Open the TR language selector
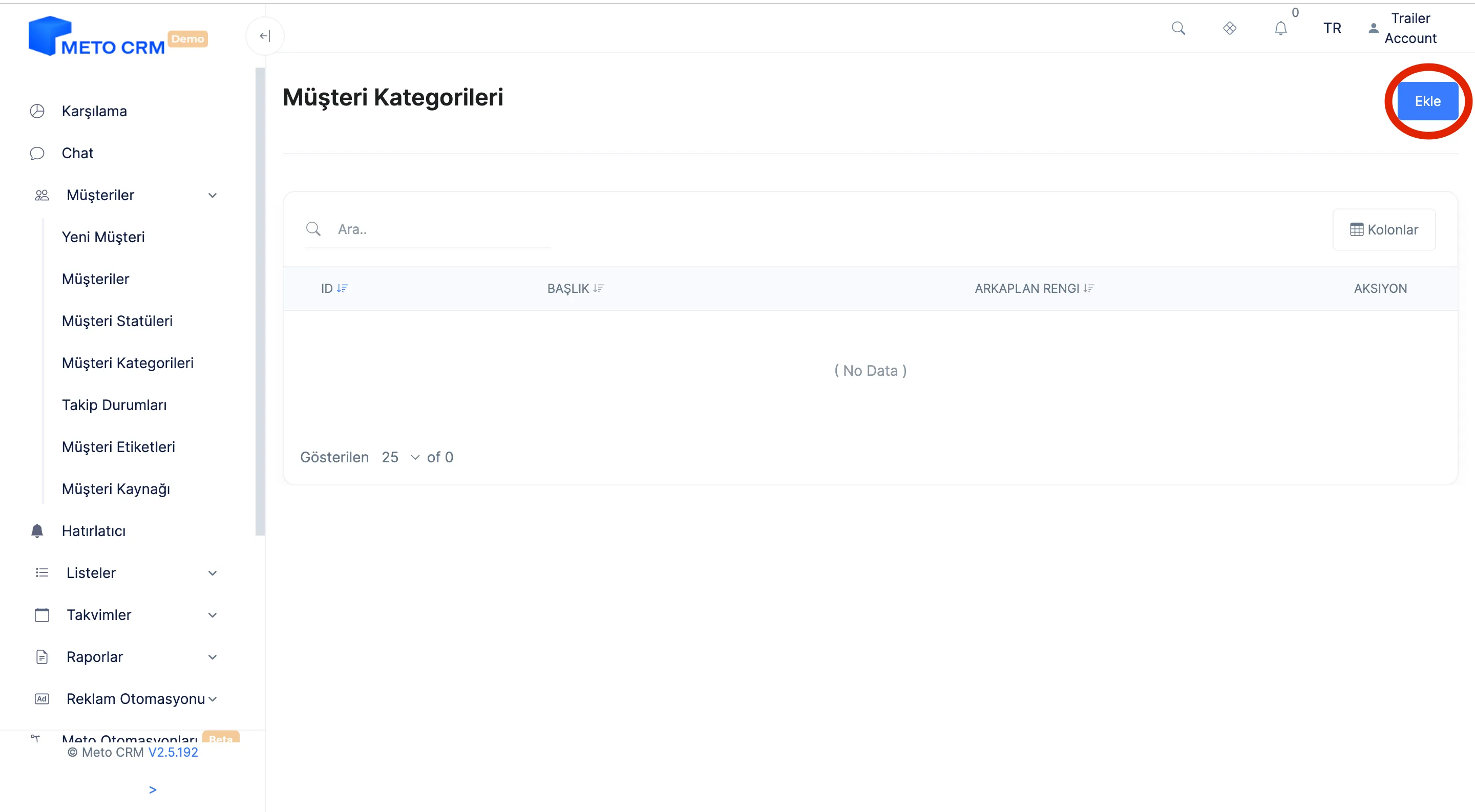Image resolution: width=1475 pixels, height=812 pixels. point(1333,28)
